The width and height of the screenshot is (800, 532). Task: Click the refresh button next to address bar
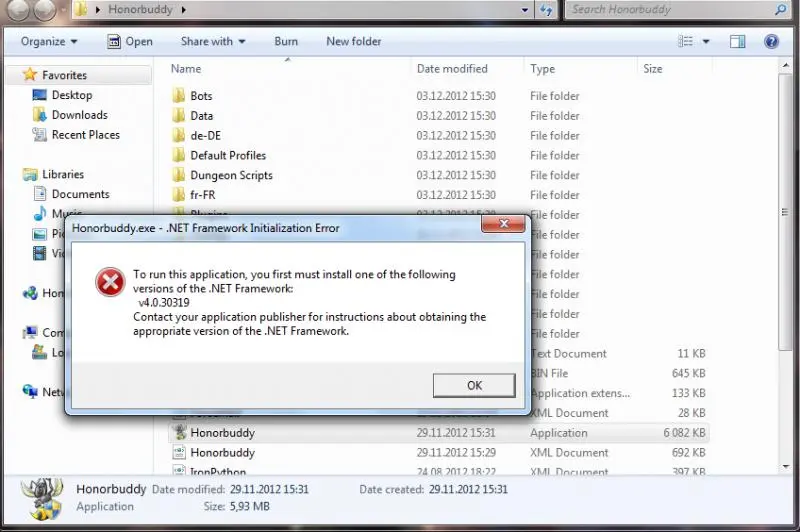546,10
